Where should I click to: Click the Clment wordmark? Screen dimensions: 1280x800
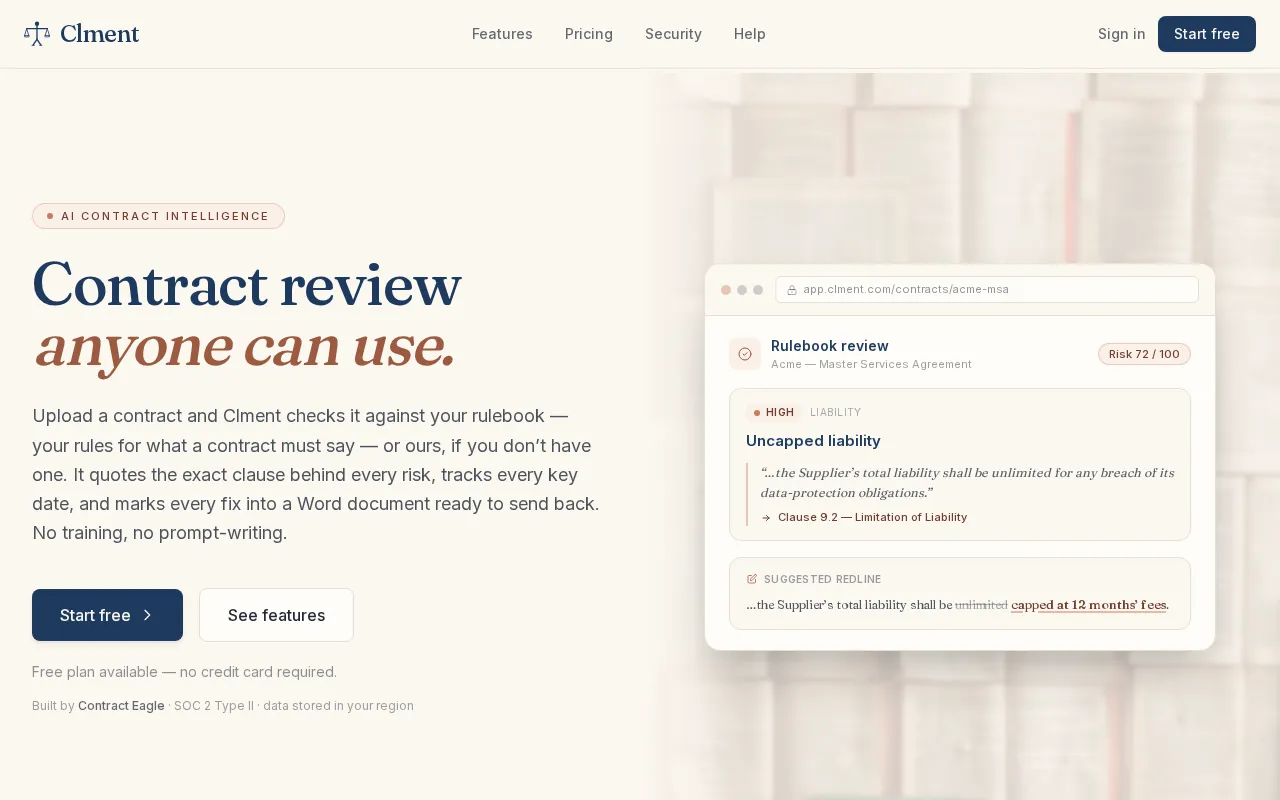(99, 34)
